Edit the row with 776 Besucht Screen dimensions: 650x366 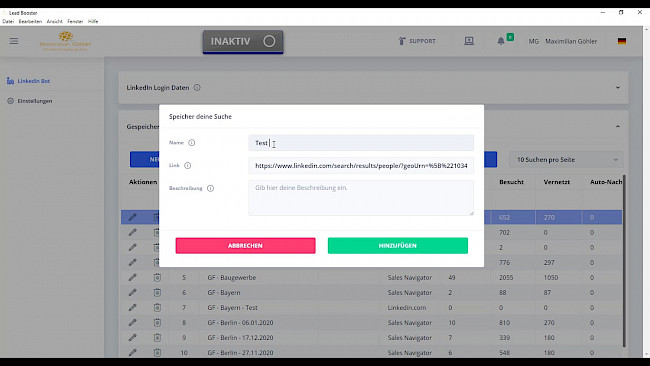coord(133,262)
